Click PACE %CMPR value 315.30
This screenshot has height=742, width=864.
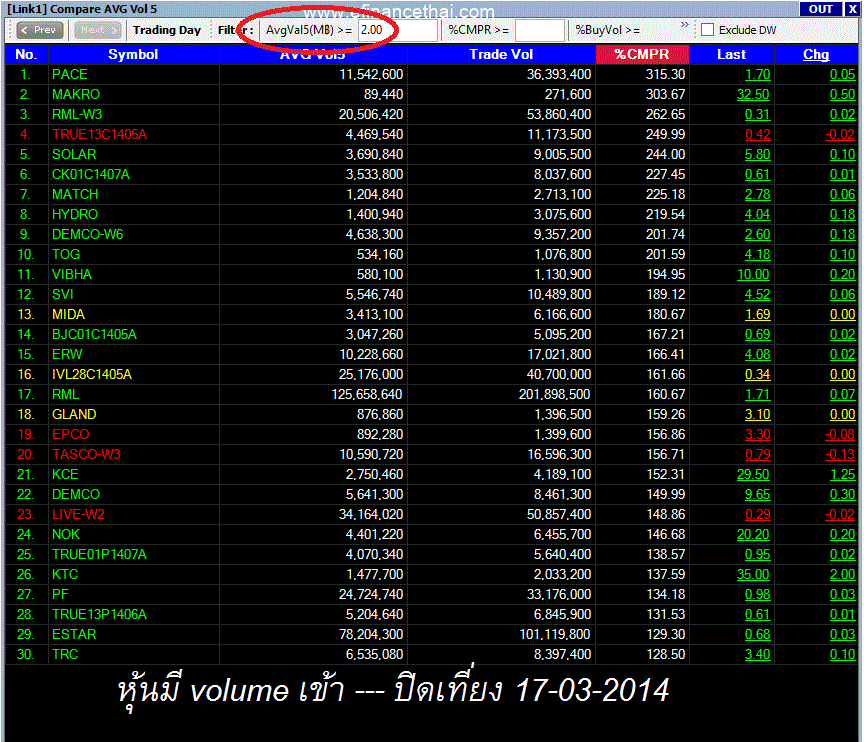pyautogui.click(x=666, y=74)
